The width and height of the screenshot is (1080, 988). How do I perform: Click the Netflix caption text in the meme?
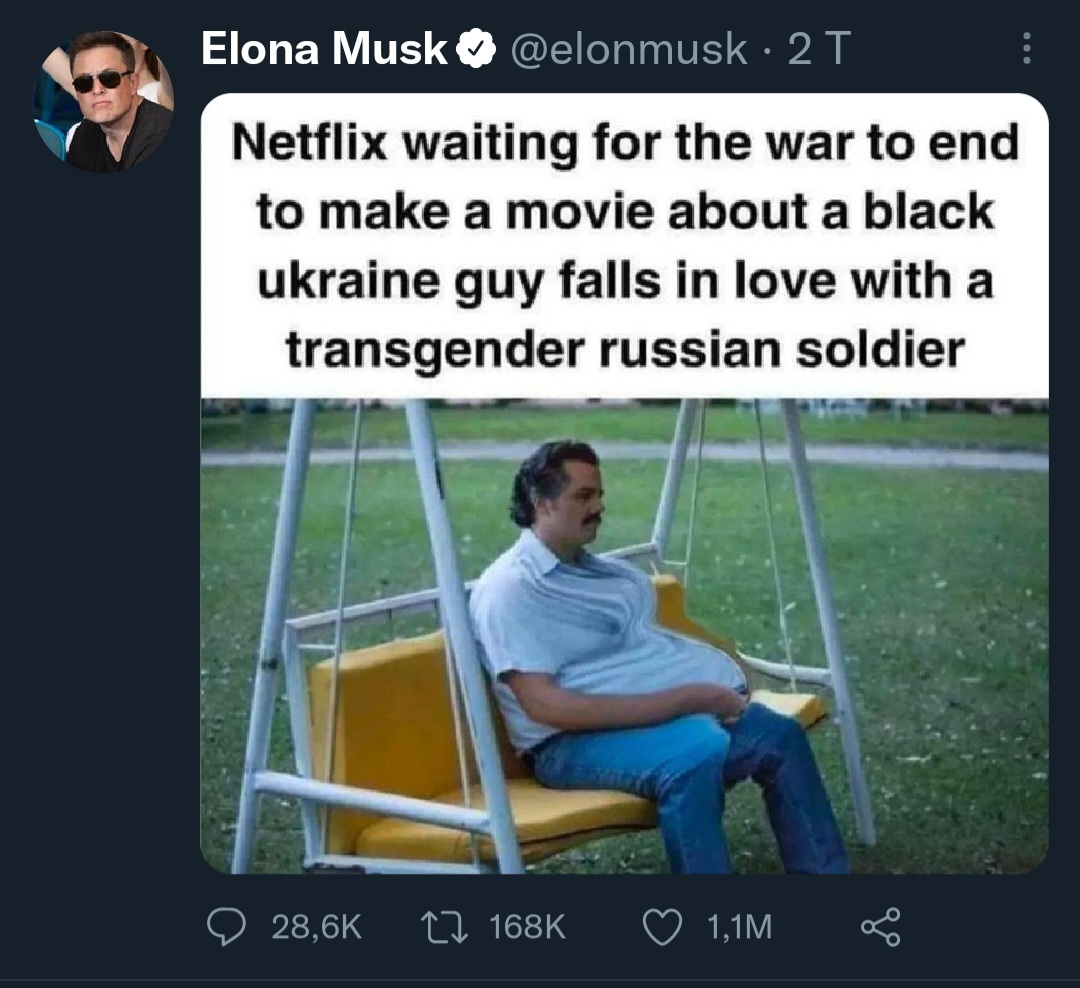pyautogui.click(x=624, y=246)
